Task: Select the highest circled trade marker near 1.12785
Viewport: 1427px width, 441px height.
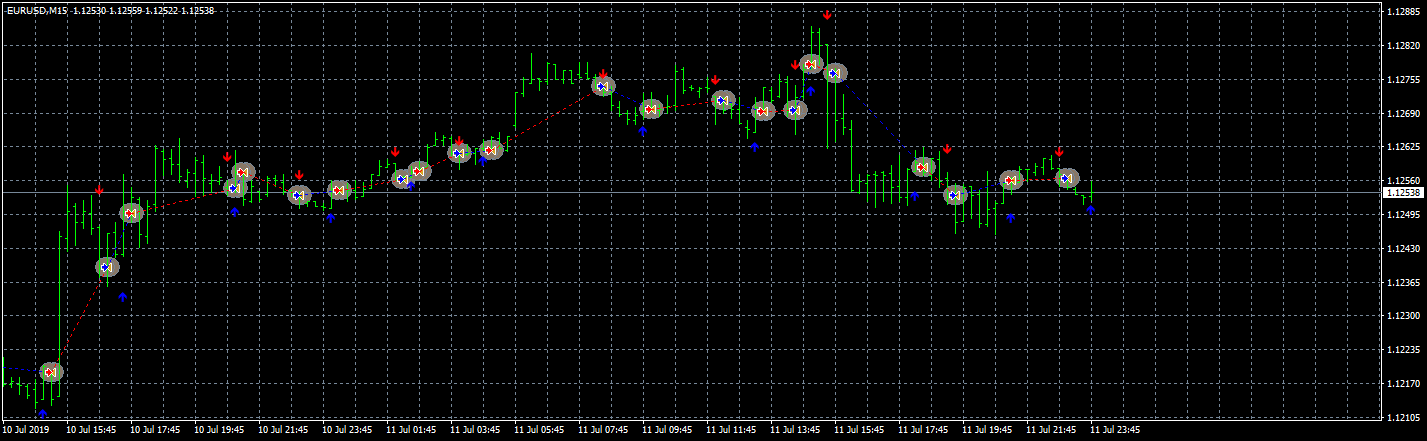Action: coord(811,64)
